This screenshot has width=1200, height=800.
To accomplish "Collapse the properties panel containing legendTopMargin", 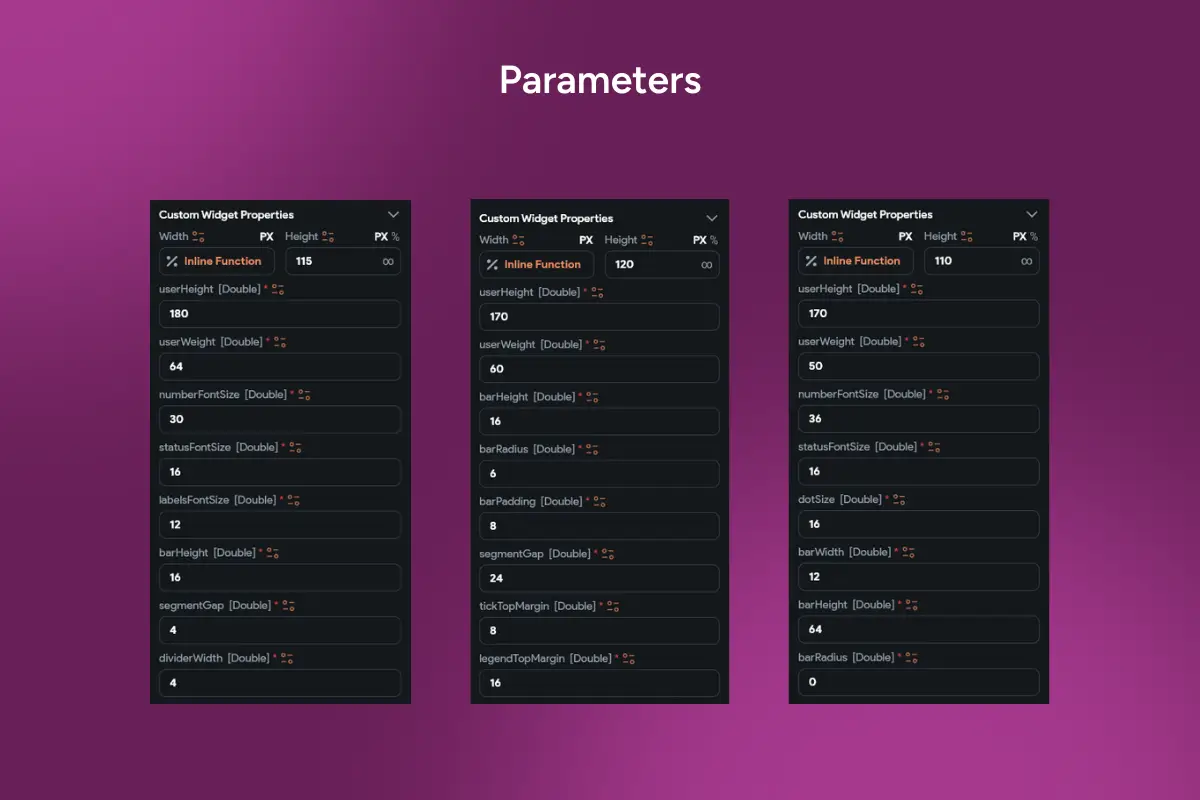I will click(711, 218).
